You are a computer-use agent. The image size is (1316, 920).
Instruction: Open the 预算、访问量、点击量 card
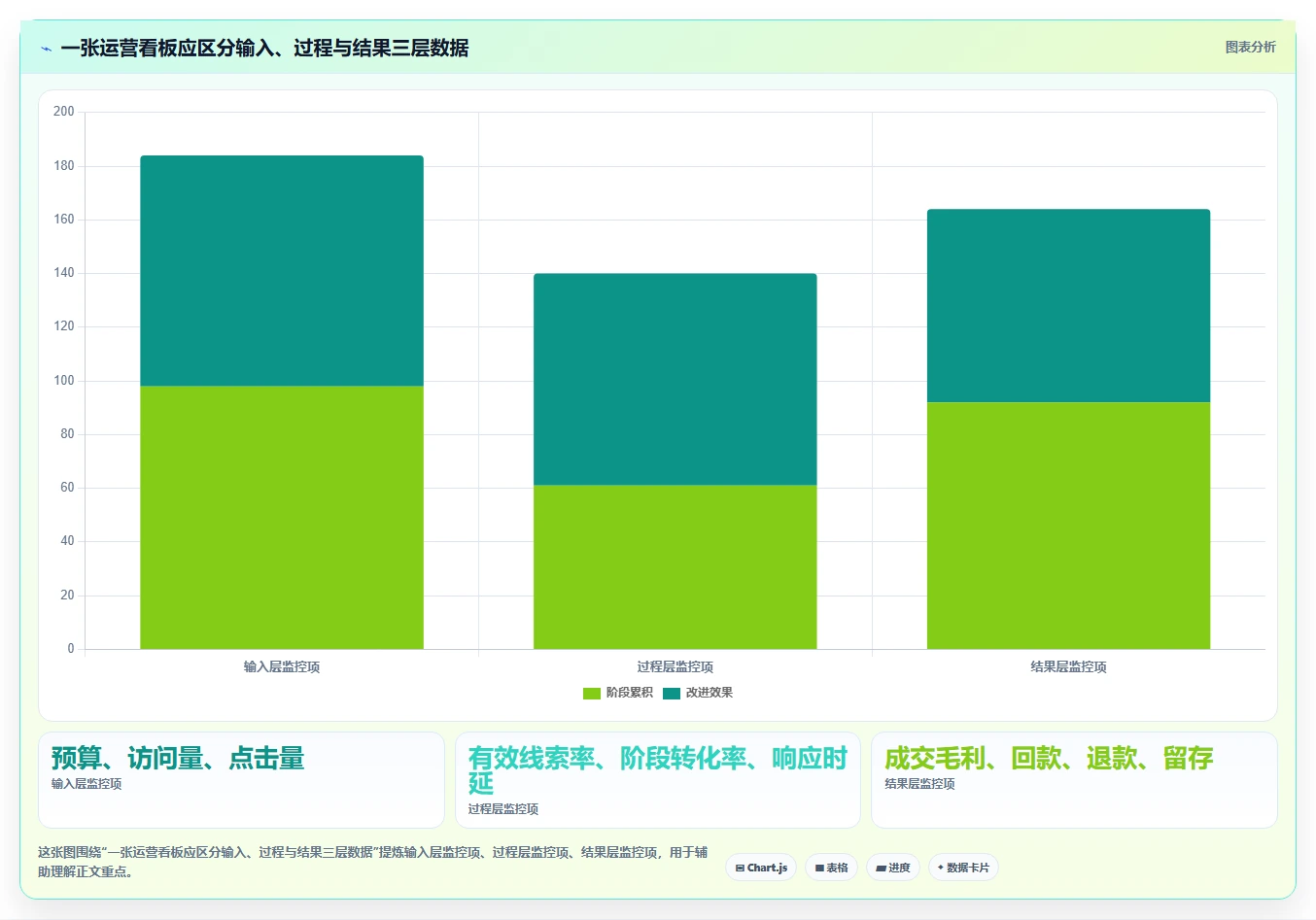tap(241, 780)
